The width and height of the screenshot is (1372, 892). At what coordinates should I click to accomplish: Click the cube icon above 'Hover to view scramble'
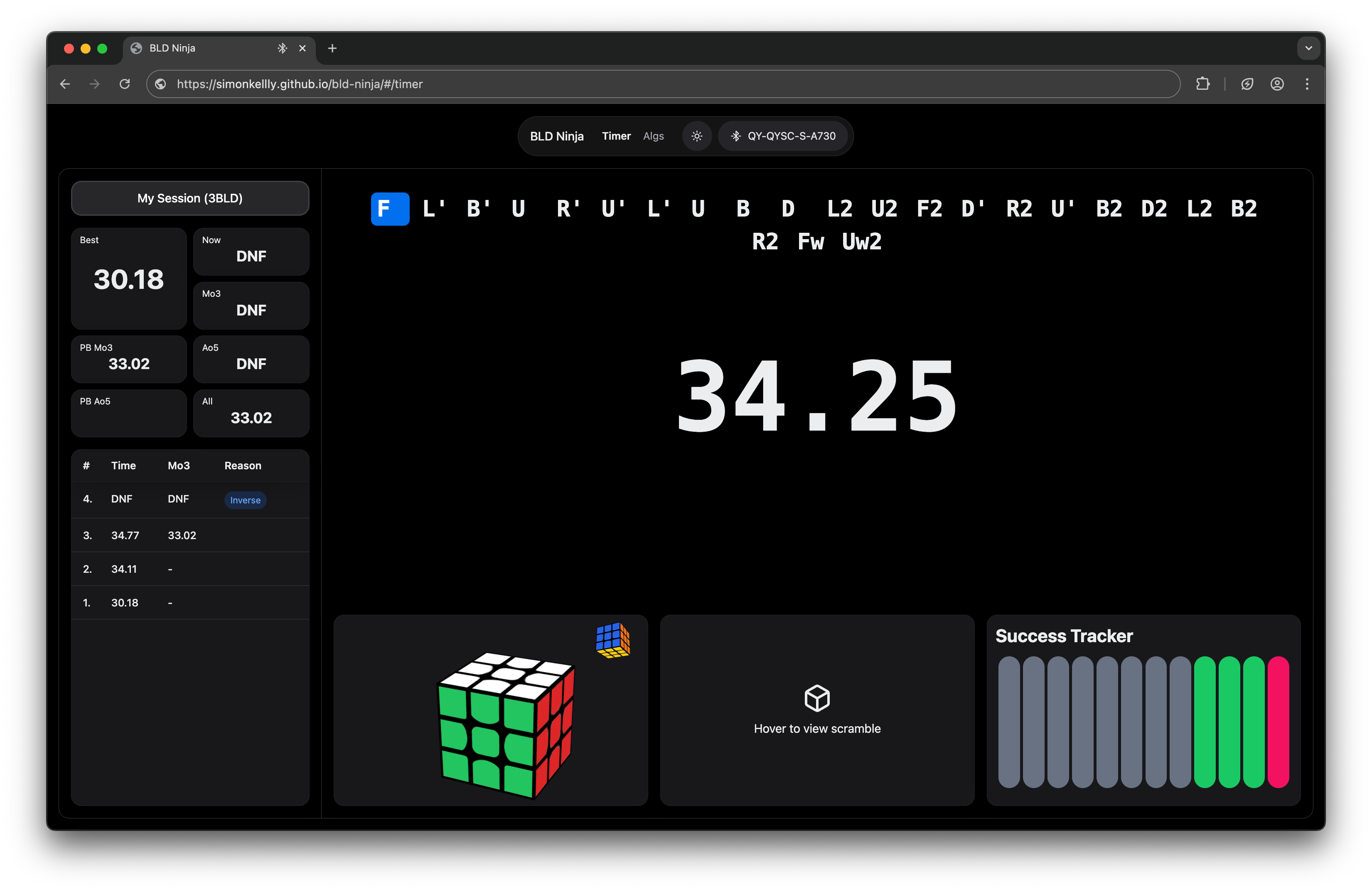tap(816, 699)
